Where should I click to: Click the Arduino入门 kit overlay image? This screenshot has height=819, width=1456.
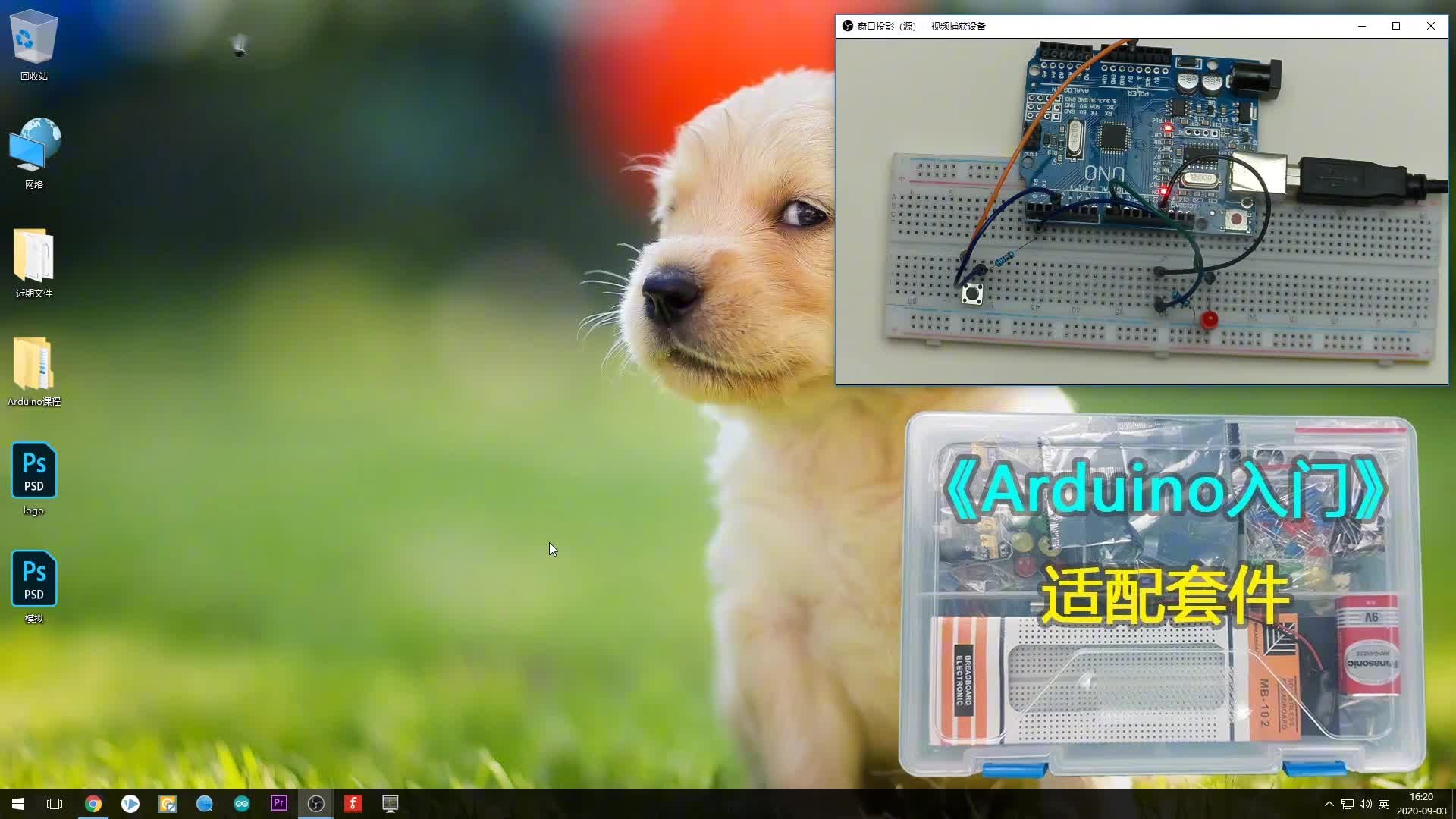(x=1162, y=595)
